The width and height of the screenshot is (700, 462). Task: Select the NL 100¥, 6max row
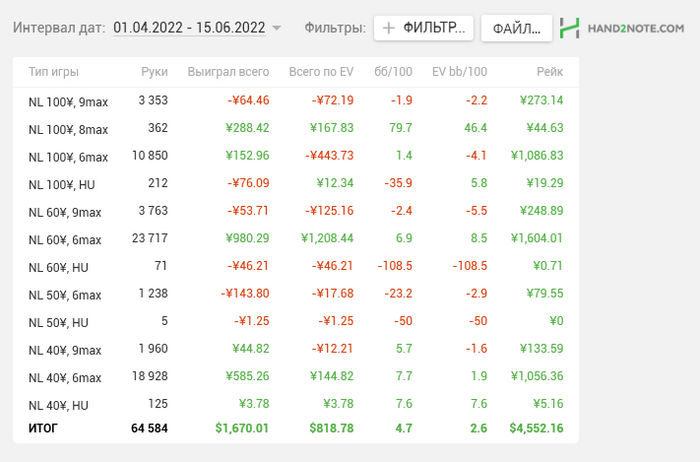tap(296, 156)
